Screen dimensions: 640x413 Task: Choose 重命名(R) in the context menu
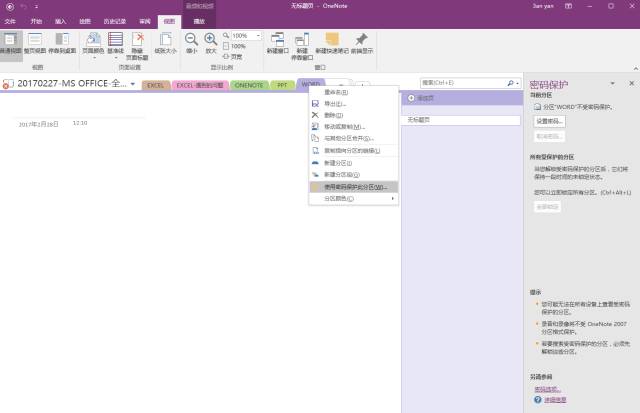point(353,92)
